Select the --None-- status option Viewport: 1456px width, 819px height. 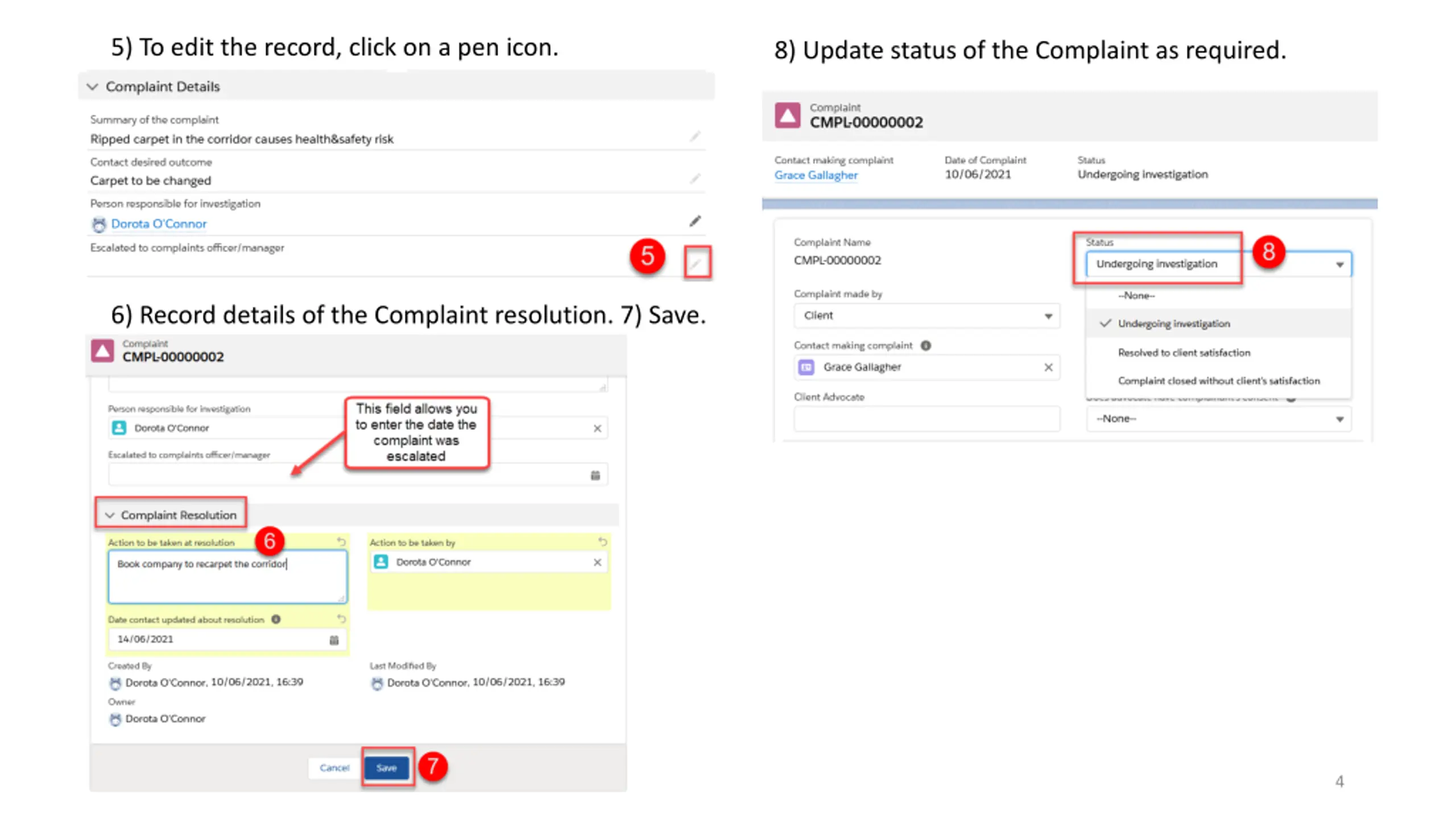1136,296
